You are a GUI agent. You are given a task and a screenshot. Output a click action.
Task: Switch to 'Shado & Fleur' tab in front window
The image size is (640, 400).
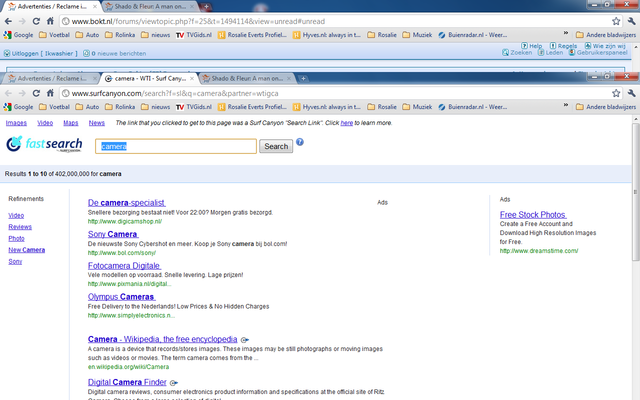click(247, 78)
